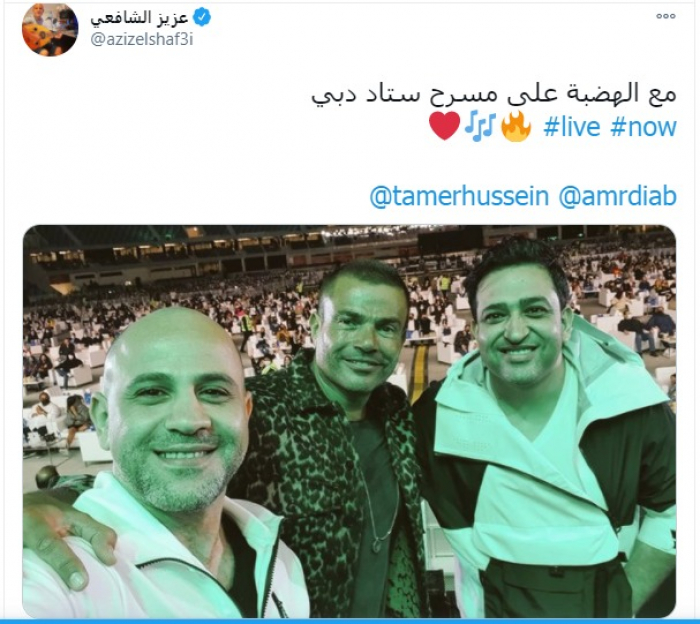700x624 pixels.
Task: Click the yellow stage strip in photo
Action: coord(420,370)
